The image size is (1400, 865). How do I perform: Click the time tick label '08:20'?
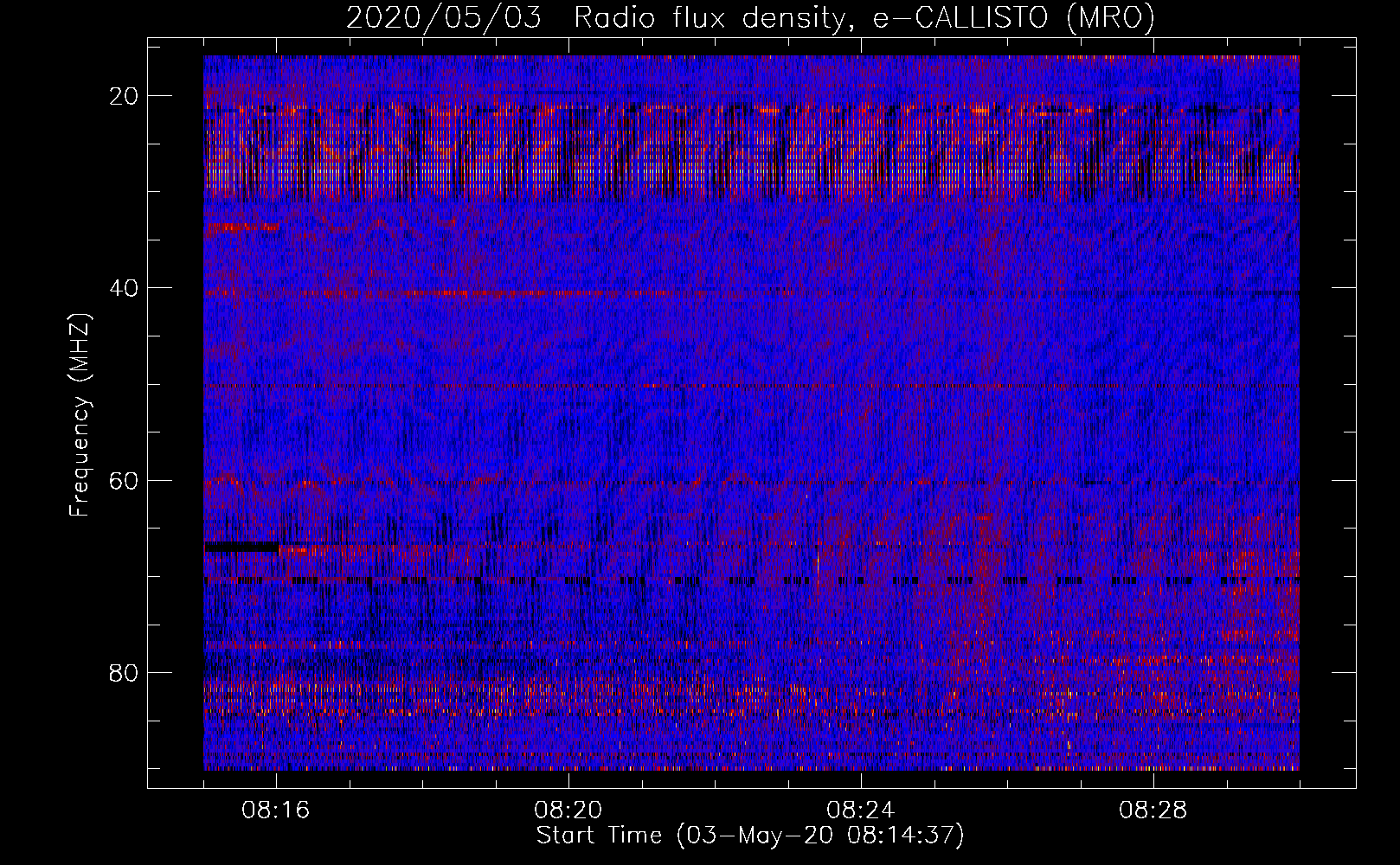tap(568, 811)
